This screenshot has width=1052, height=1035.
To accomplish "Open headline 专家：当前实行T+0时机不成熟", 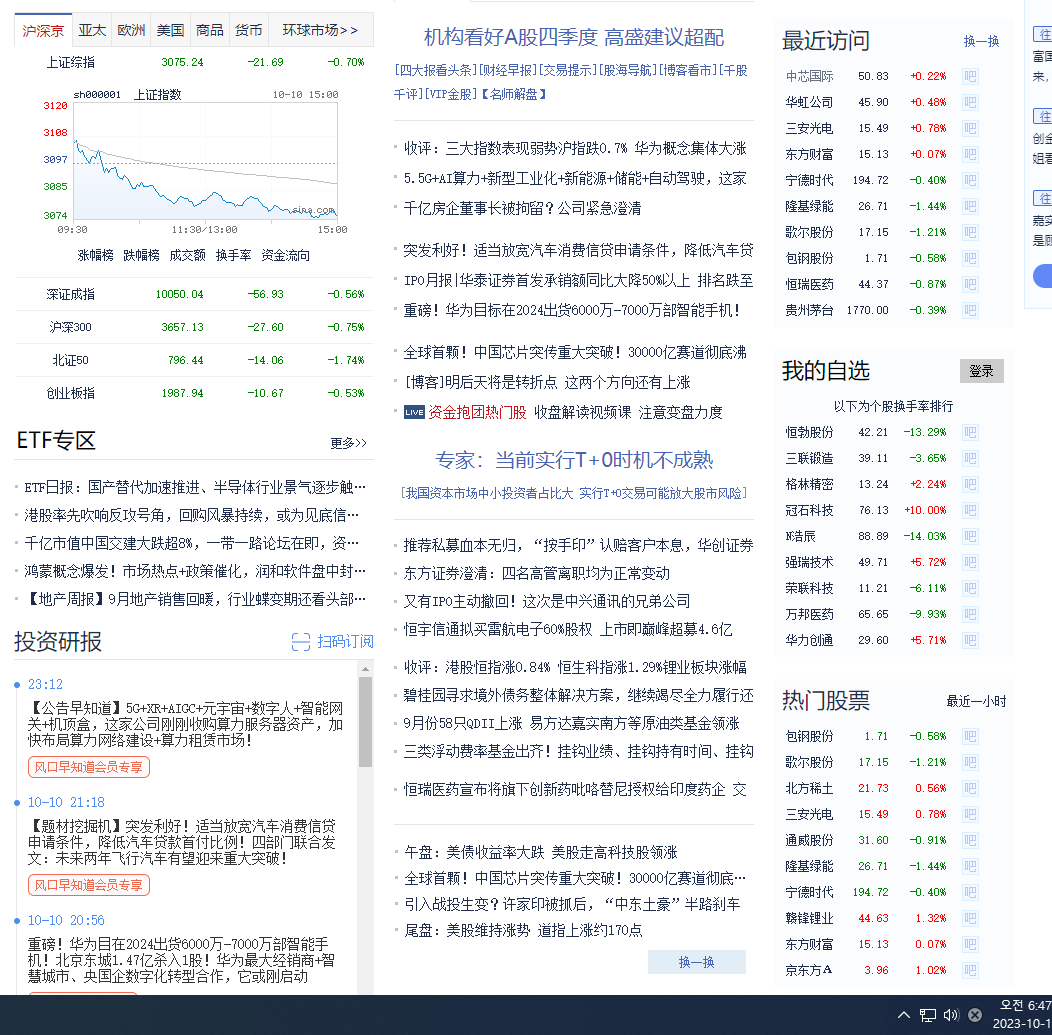I will (x=574, y=460).
